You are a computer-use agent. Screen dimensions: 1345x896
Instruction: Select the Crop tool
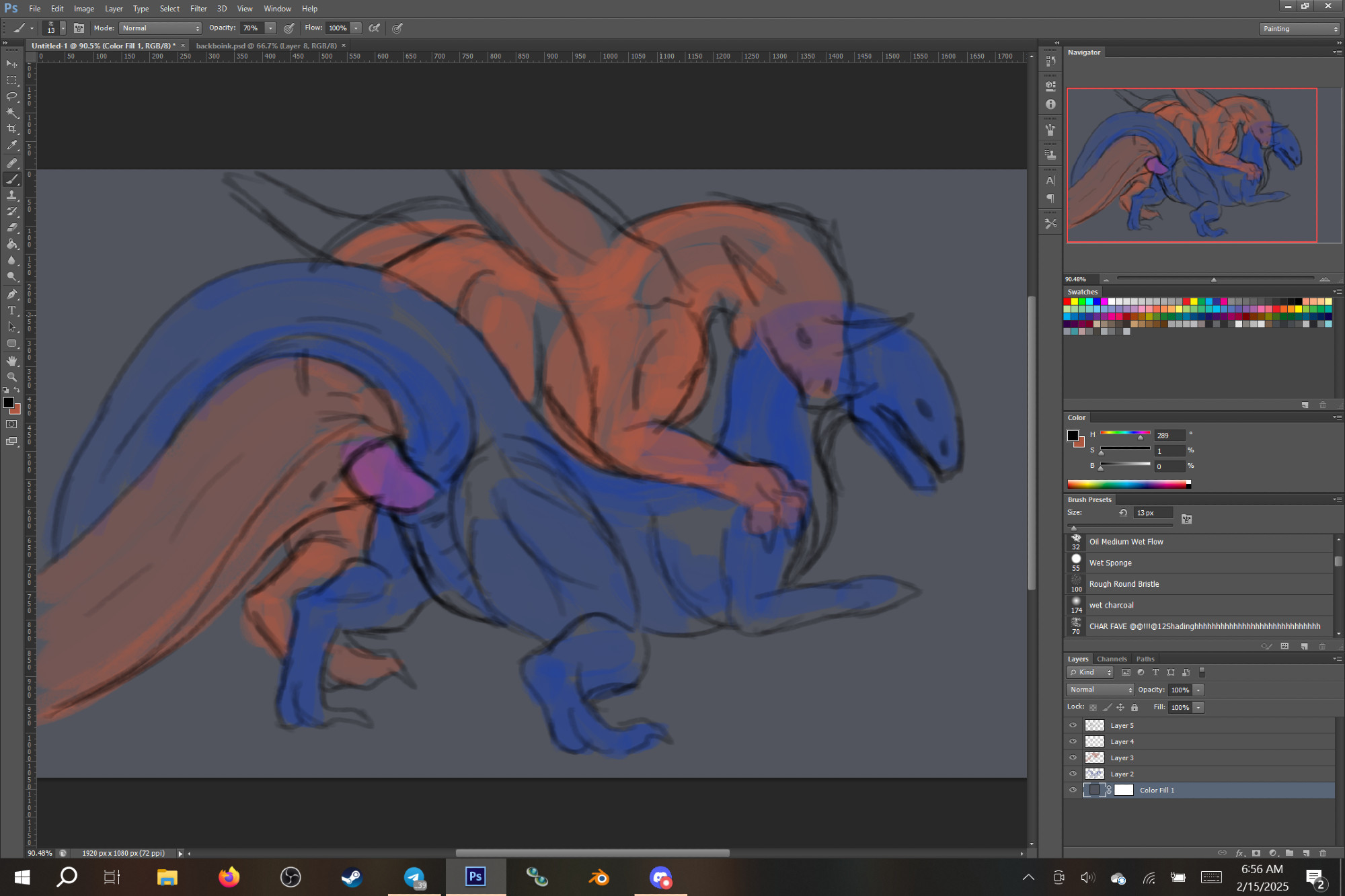point(12,129)
